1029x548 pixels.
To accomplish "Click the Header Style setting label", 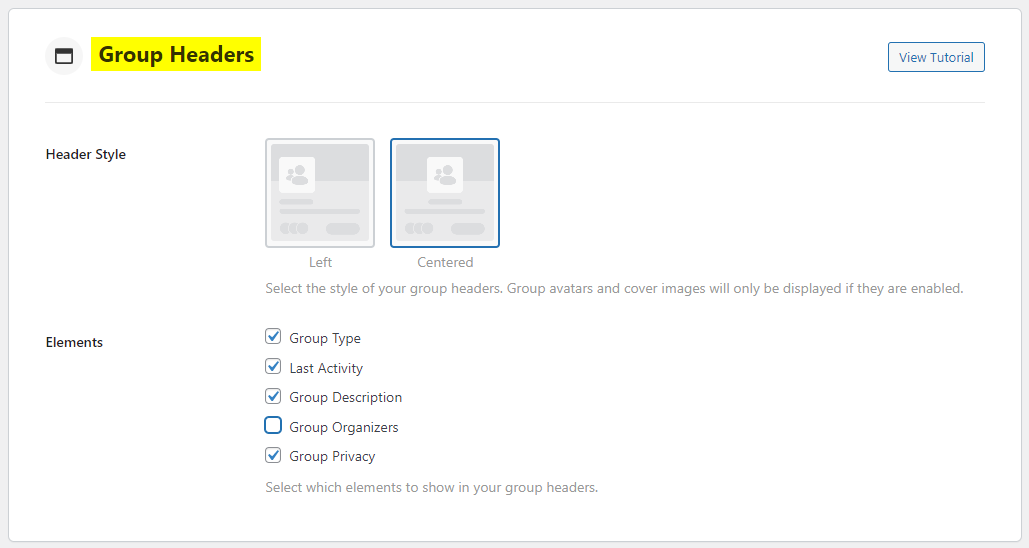I will tap(86, 154).
